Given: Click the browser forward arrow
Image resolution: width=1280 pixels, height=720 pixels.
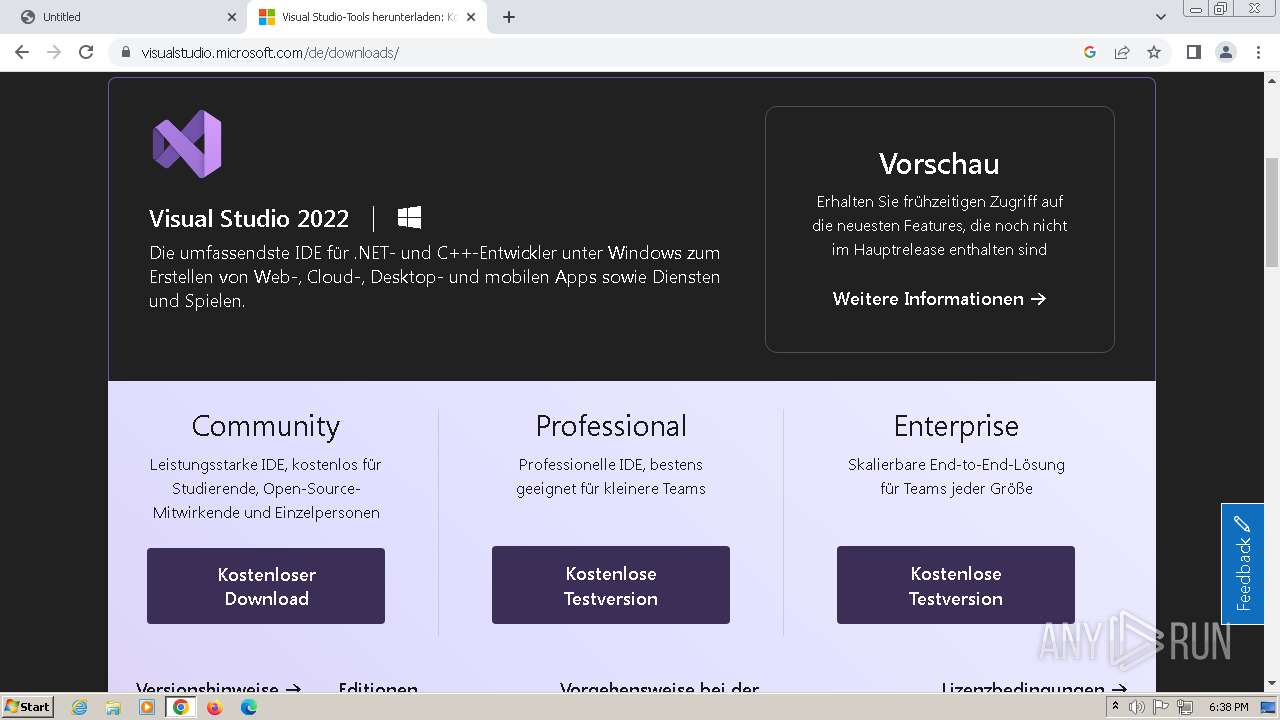Looking at the screenshot, I should click(54, 52).
